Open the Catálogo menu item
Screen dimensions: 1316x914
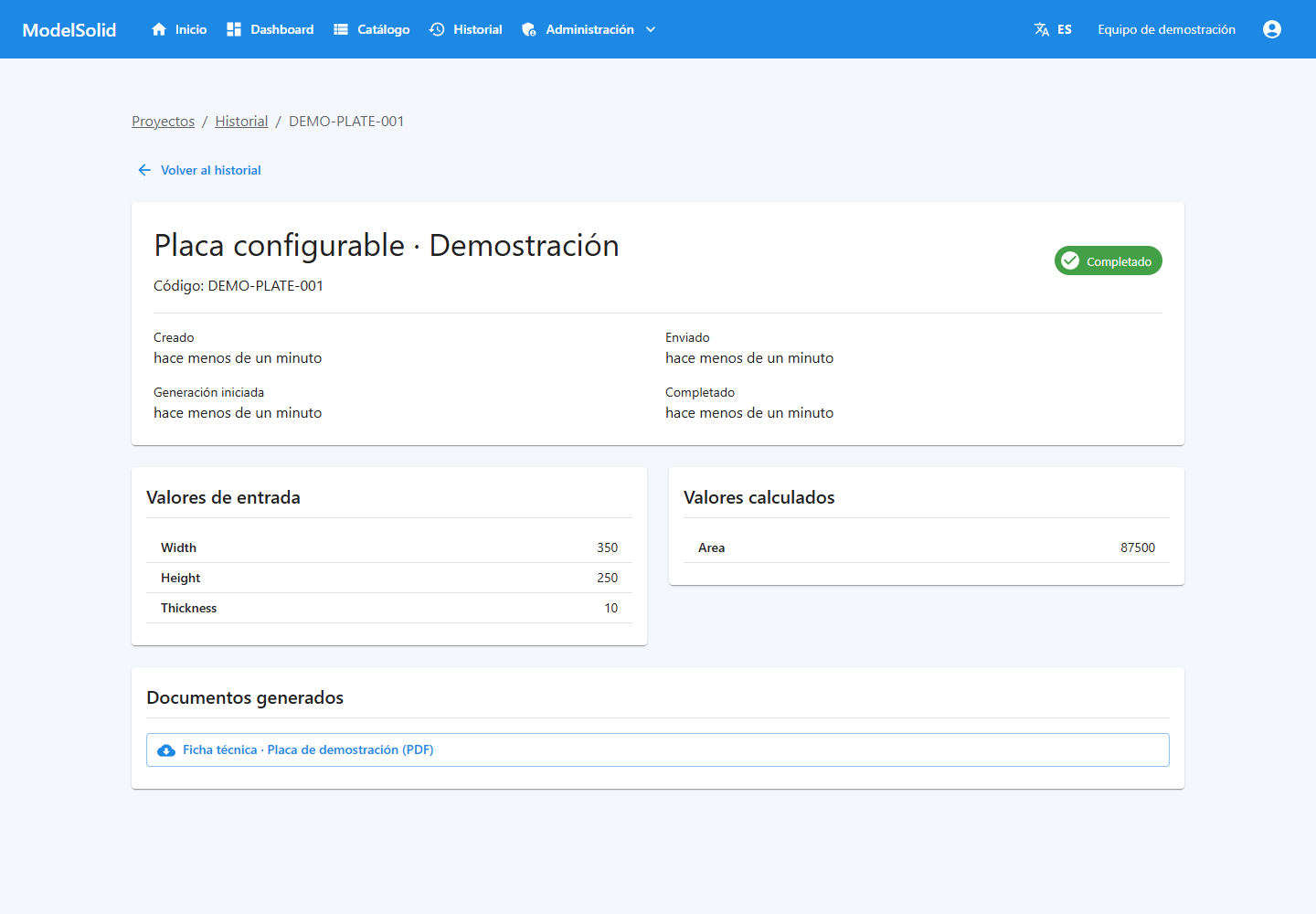tap(372, 29)
